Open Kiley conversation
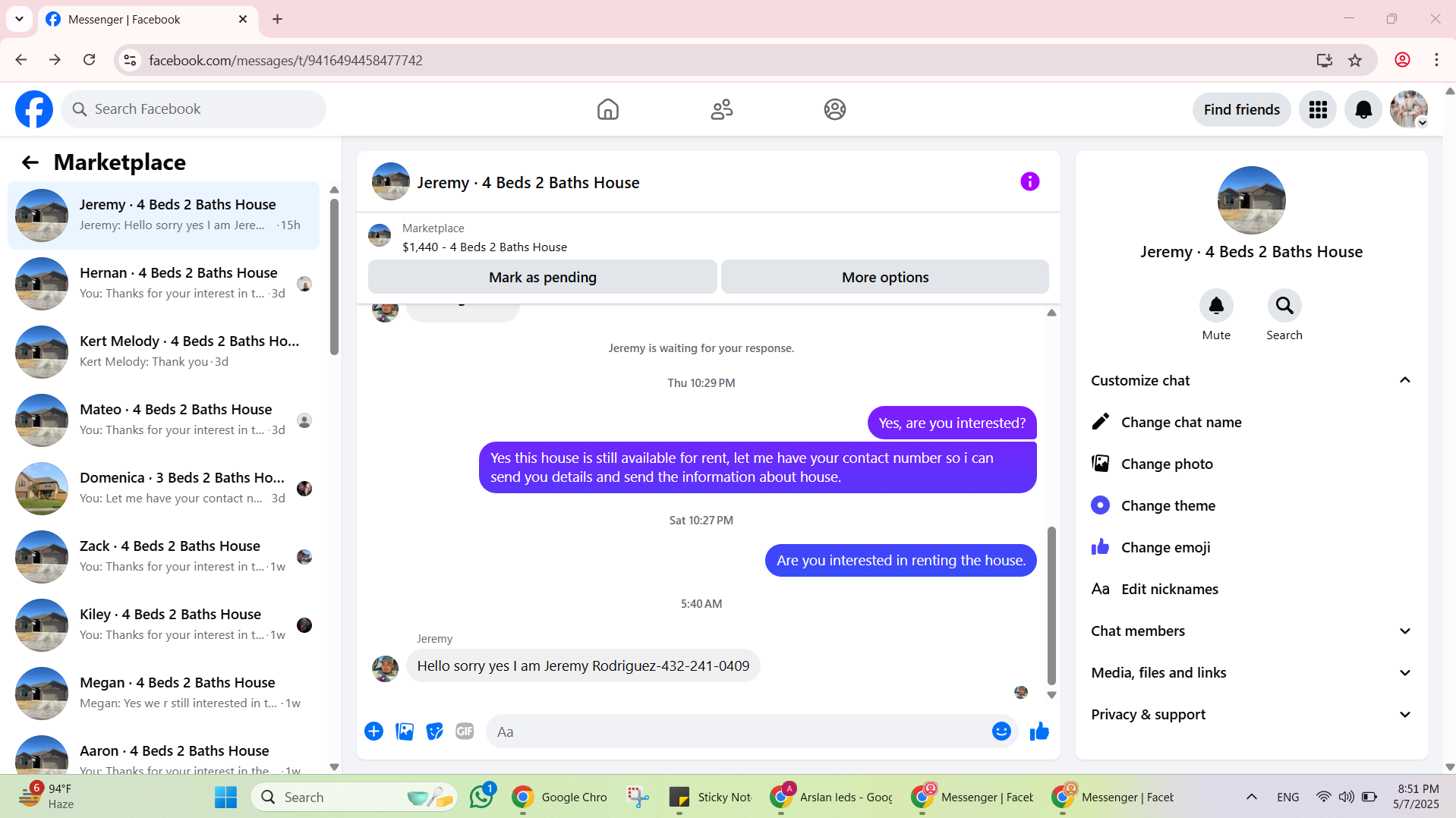Screen dimensions: 1456x818 pyautogui.click(x=163, y=625)
